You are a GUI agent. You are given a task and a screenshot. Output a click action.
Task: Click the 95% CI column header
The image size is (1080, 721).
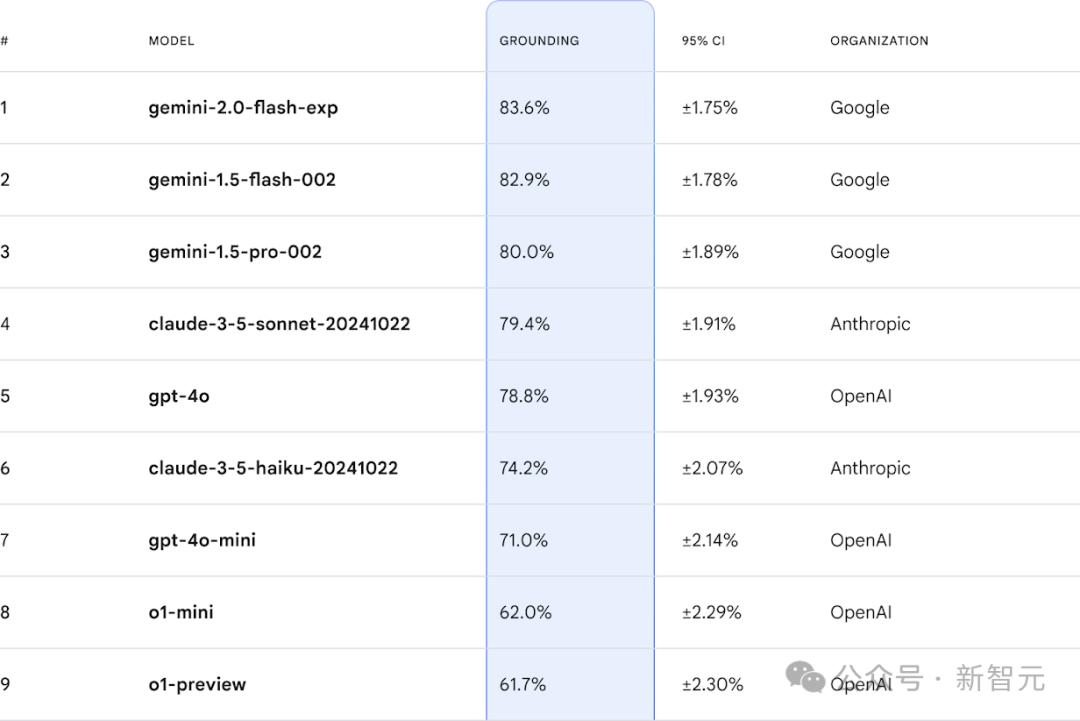[x=703, y=41]
